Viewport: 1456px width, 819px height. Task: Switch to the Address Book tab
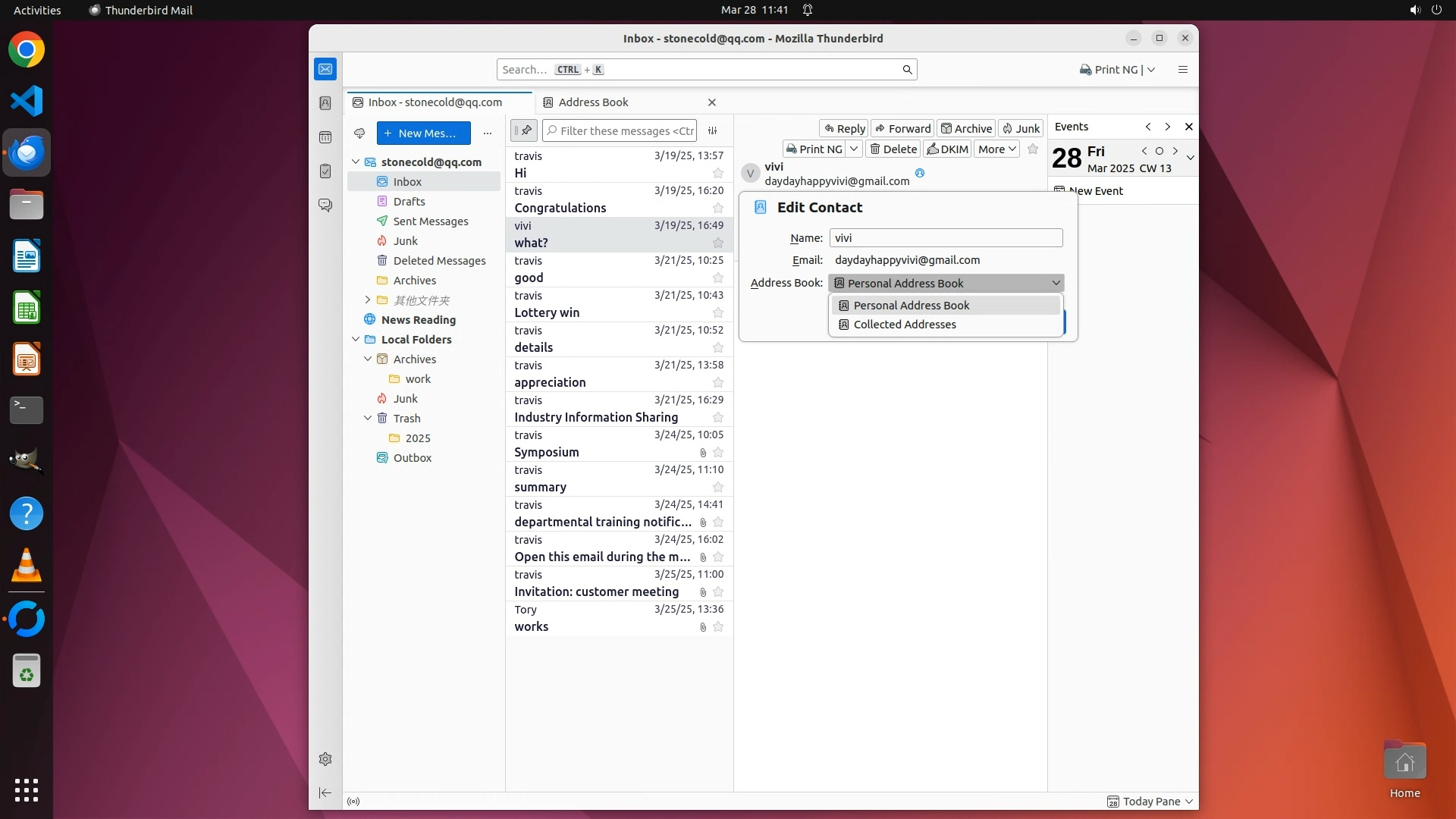click(593, 102)
